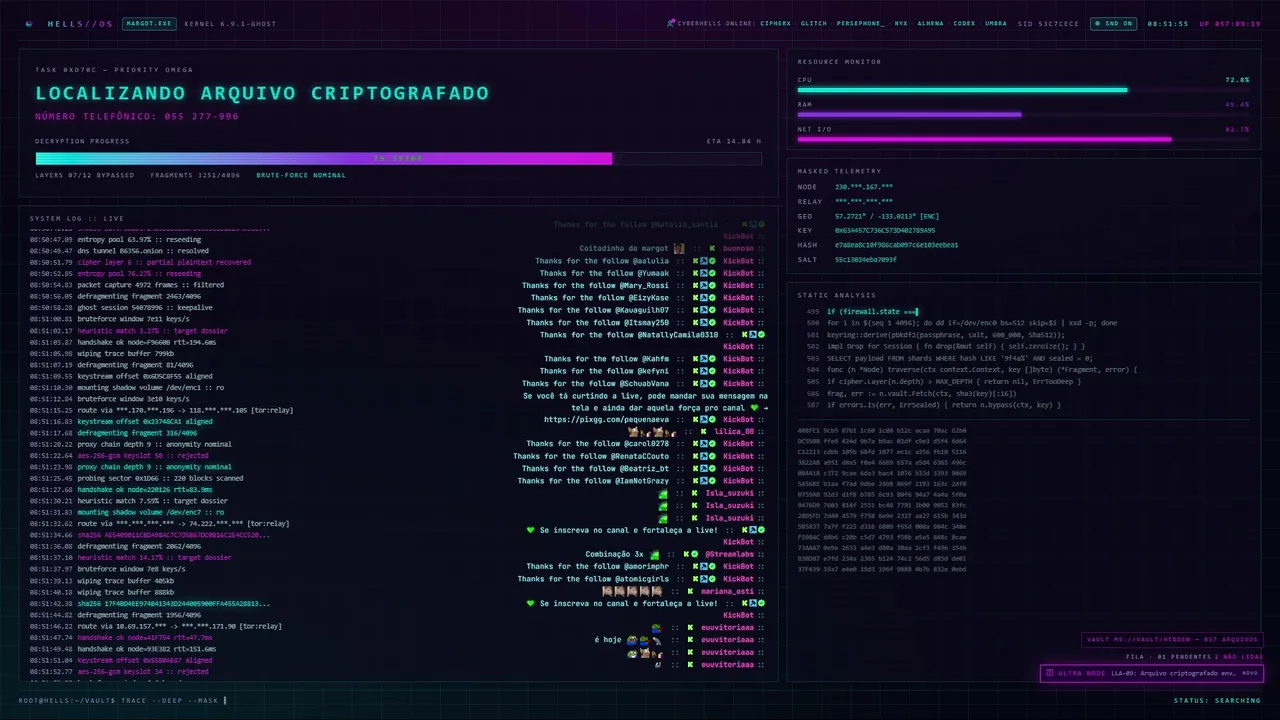
Task: Click the green heart before 'tela e ainda dar'
Action: pyautogui.click(x=755, y=407)
